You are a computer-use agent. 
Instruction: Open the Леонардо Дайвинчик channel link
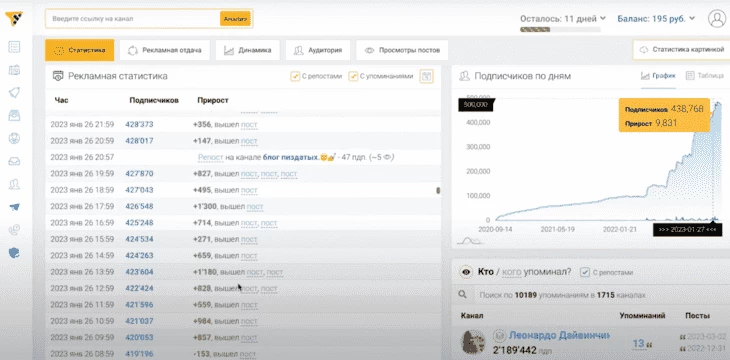tap(559, 335)
